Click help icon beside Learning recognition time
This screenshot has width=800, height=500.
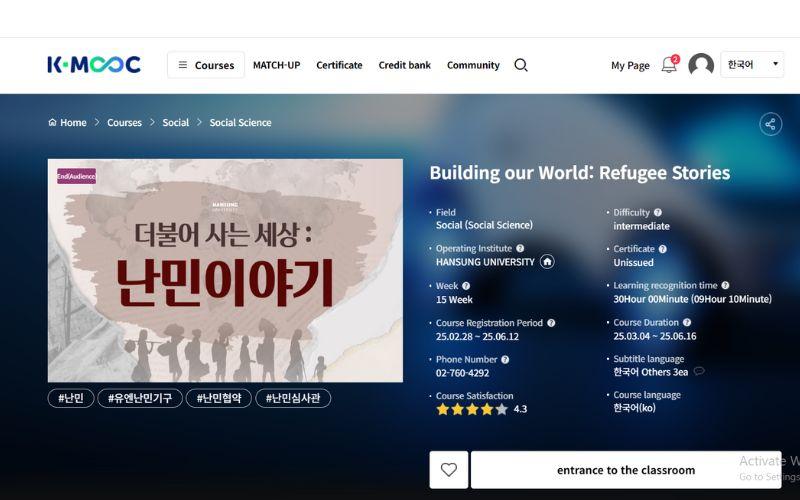(x=725, y=285)
